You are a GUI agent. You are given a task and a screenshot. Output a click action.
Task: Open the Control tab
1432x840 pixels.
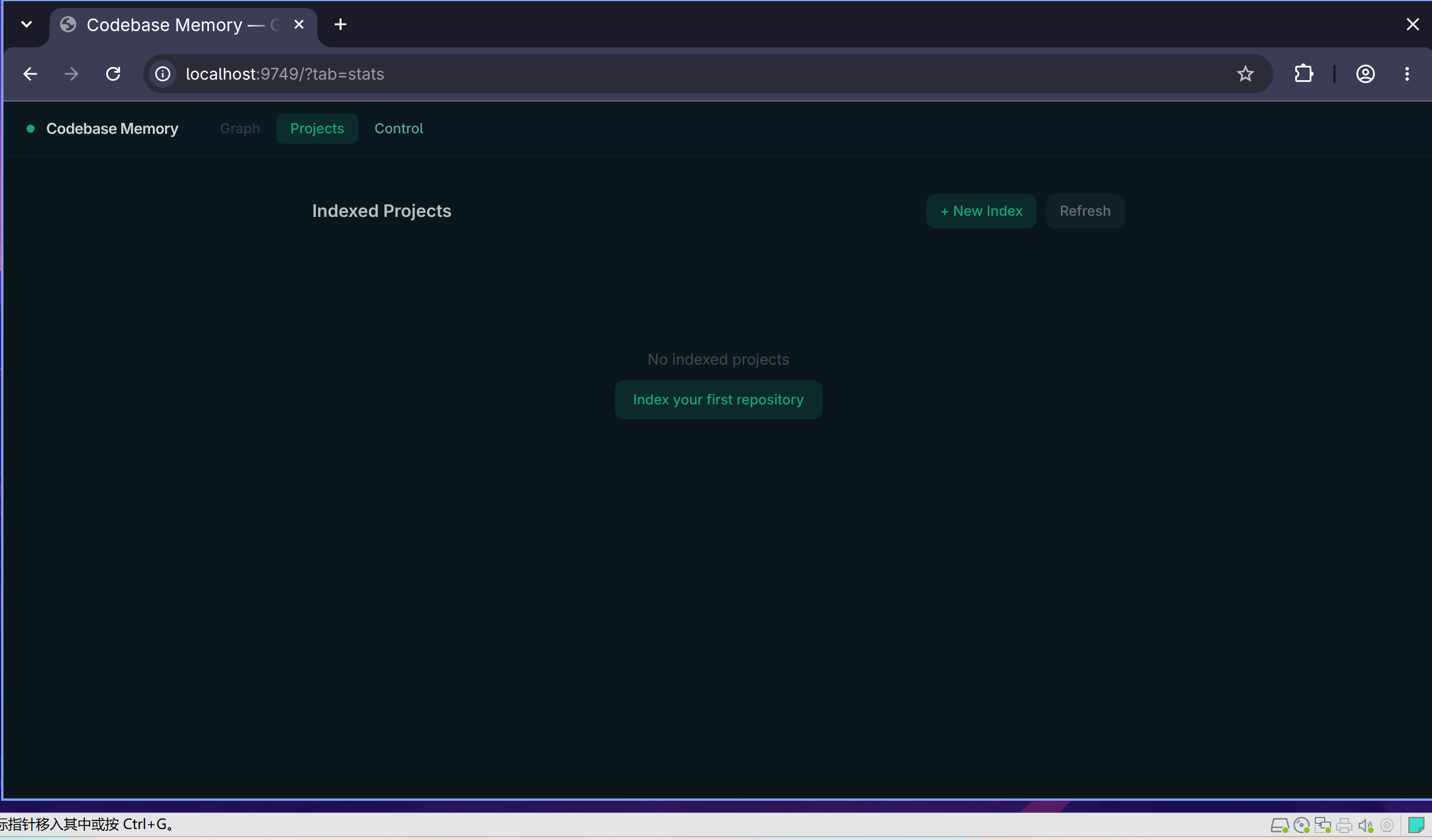click(x=399, y=128)
